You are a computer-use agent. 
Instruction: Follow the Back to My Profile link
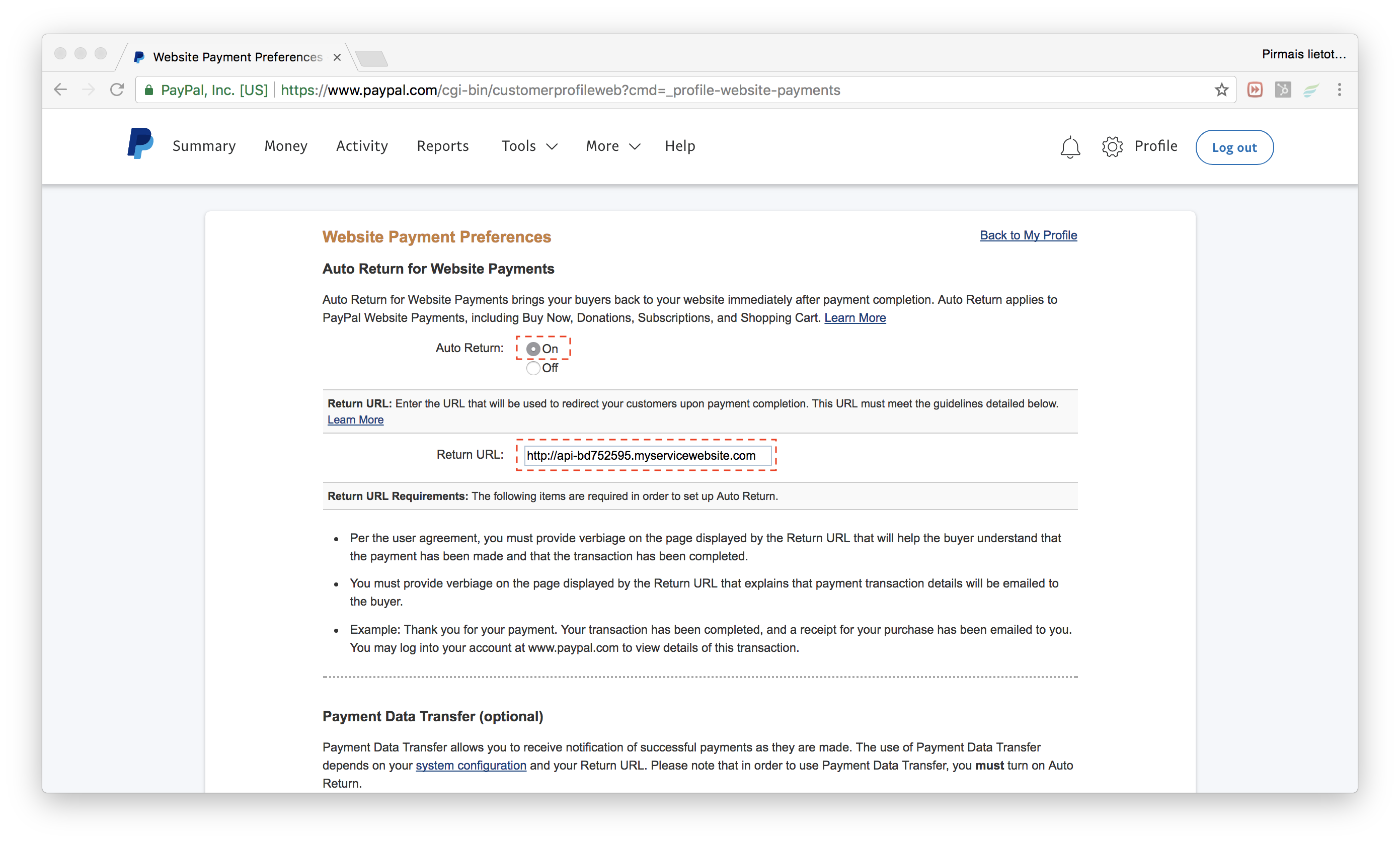click(x=1029, y=235)
